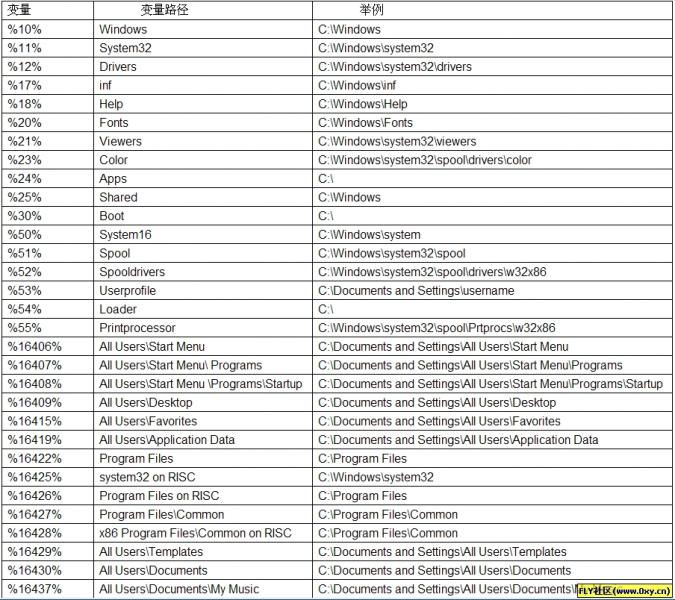Viewport: 675px width, 600px height.
Task: Click the C:\Windows\Help example cell
Action: point(492,104)
